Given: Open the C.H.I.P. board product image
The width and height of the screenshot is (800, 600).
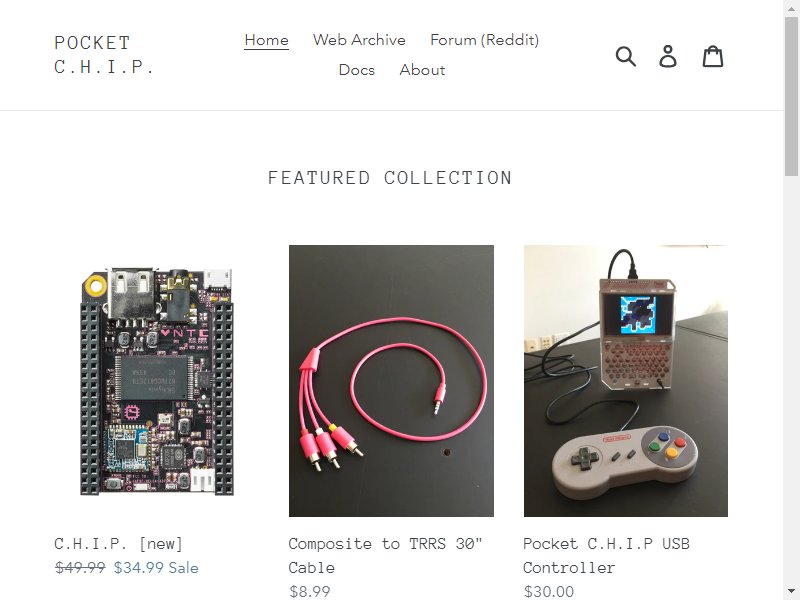Looking at the screenshot, I should pos(157,381).
